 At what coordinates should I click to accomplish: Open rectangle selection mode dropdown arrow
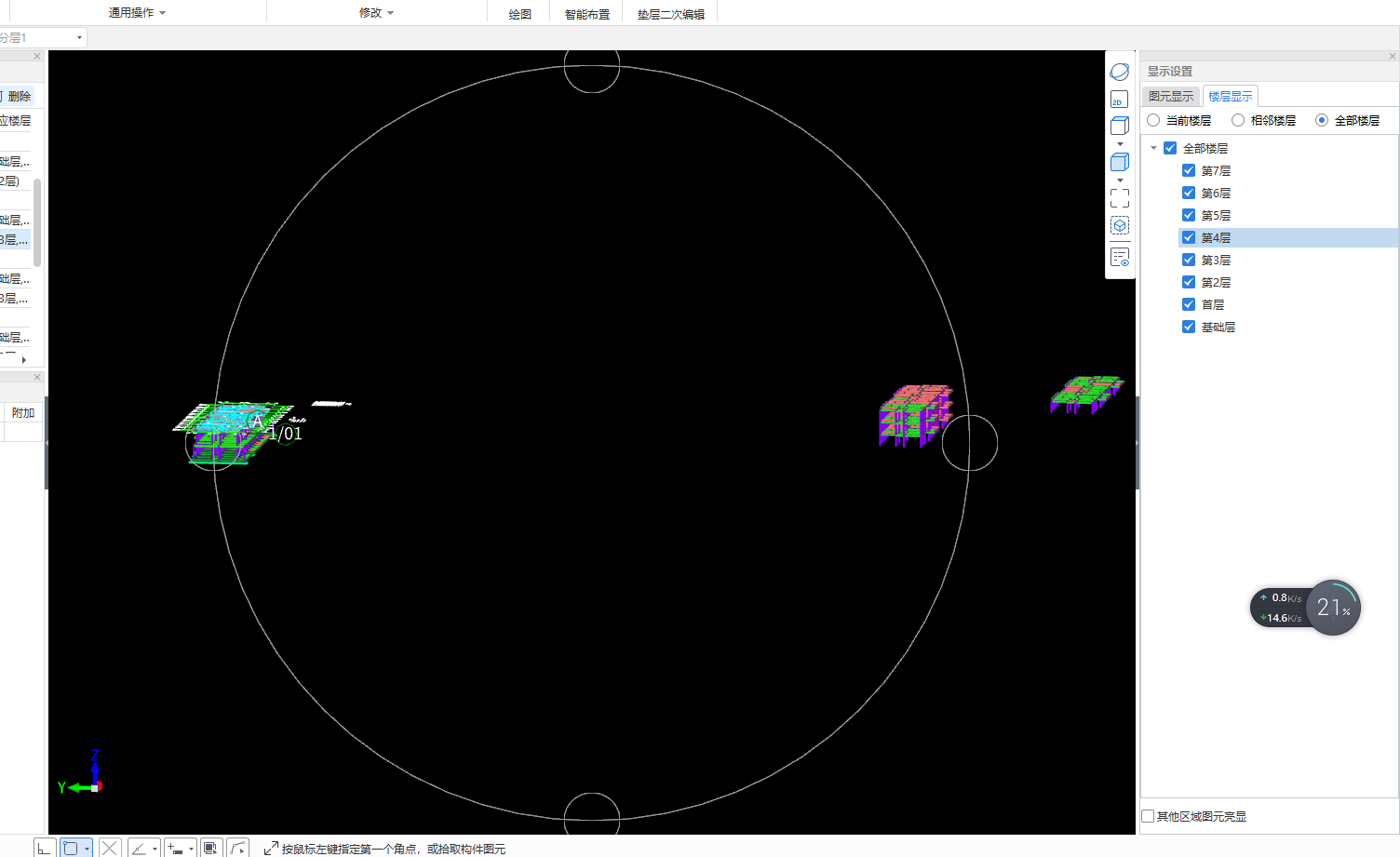[87, 849]
